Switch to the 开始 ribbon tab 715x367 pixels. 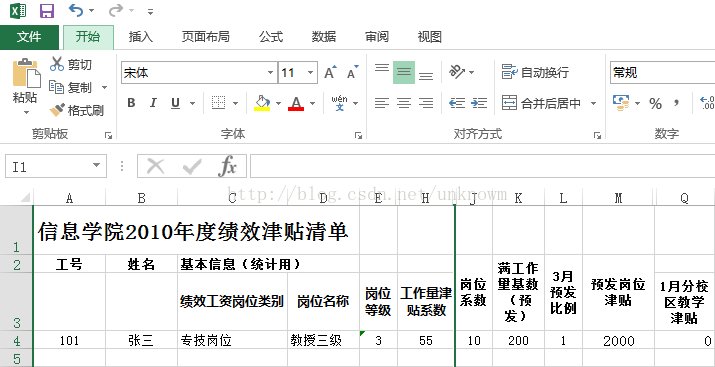[88, 37]
